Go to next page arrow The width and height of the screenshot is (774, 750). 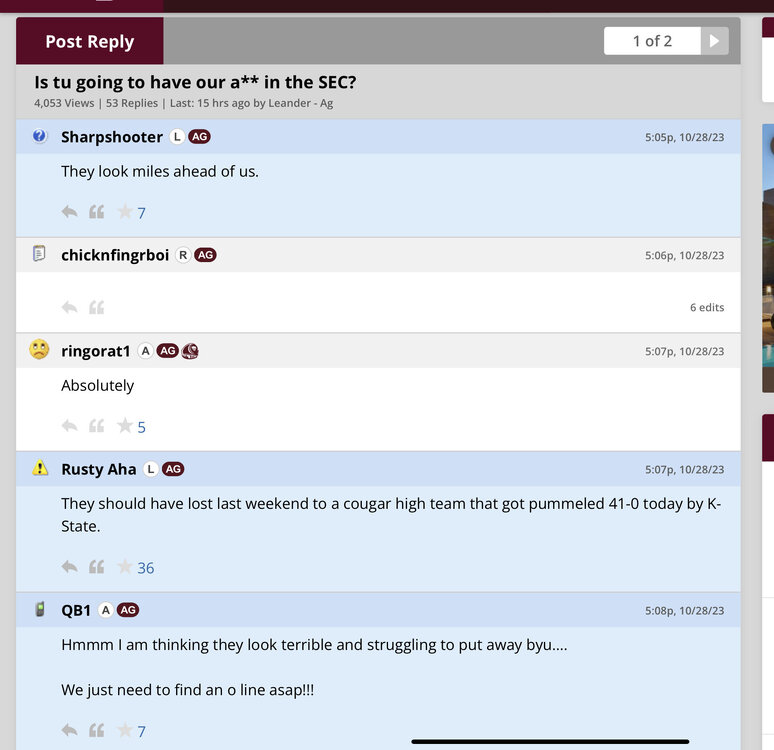(714, 41)
